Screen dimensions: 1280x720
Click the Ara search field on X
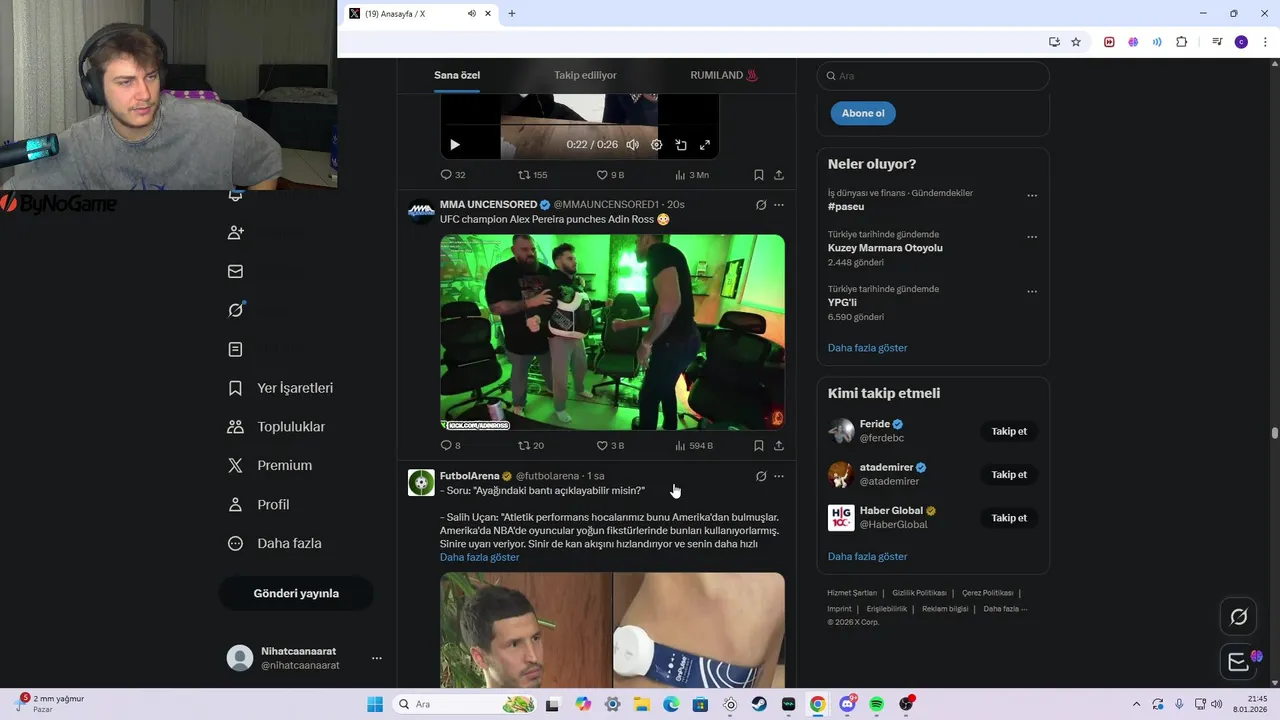933,76
